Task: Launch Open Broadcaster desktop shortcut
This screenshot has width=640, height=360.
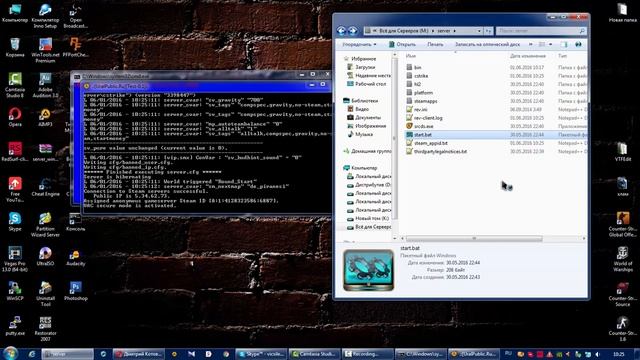Action: [x=76, y=16]
